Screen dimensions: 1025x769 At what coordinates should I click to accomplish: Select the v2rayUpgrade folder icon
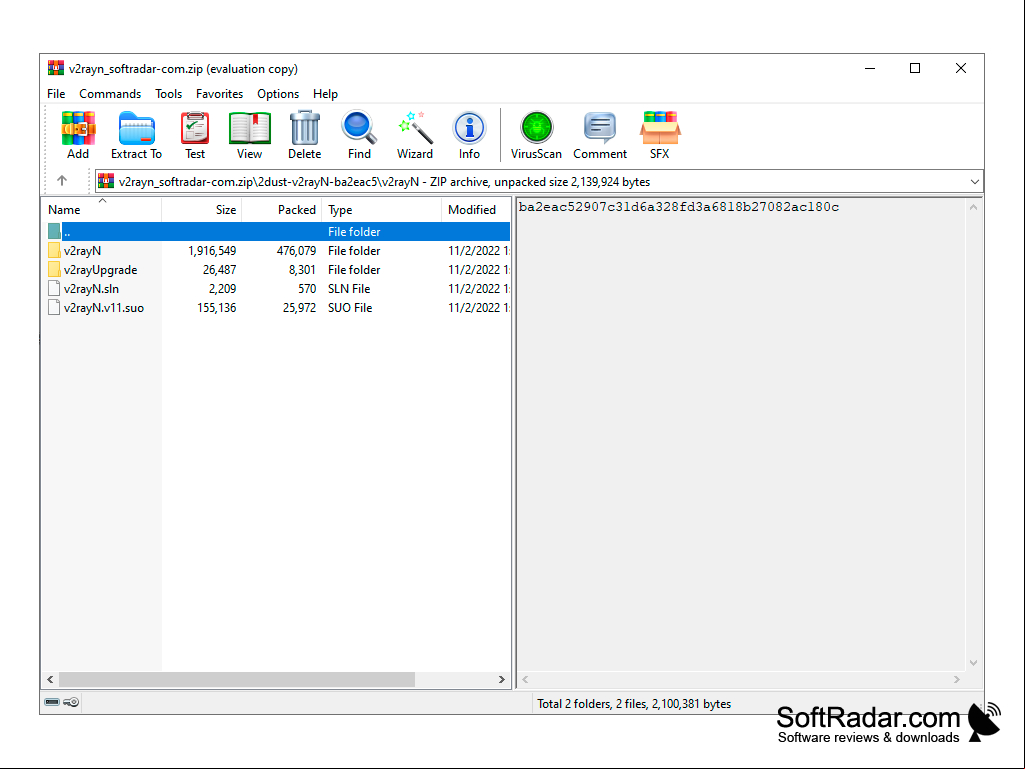click(x=54, y=269)
